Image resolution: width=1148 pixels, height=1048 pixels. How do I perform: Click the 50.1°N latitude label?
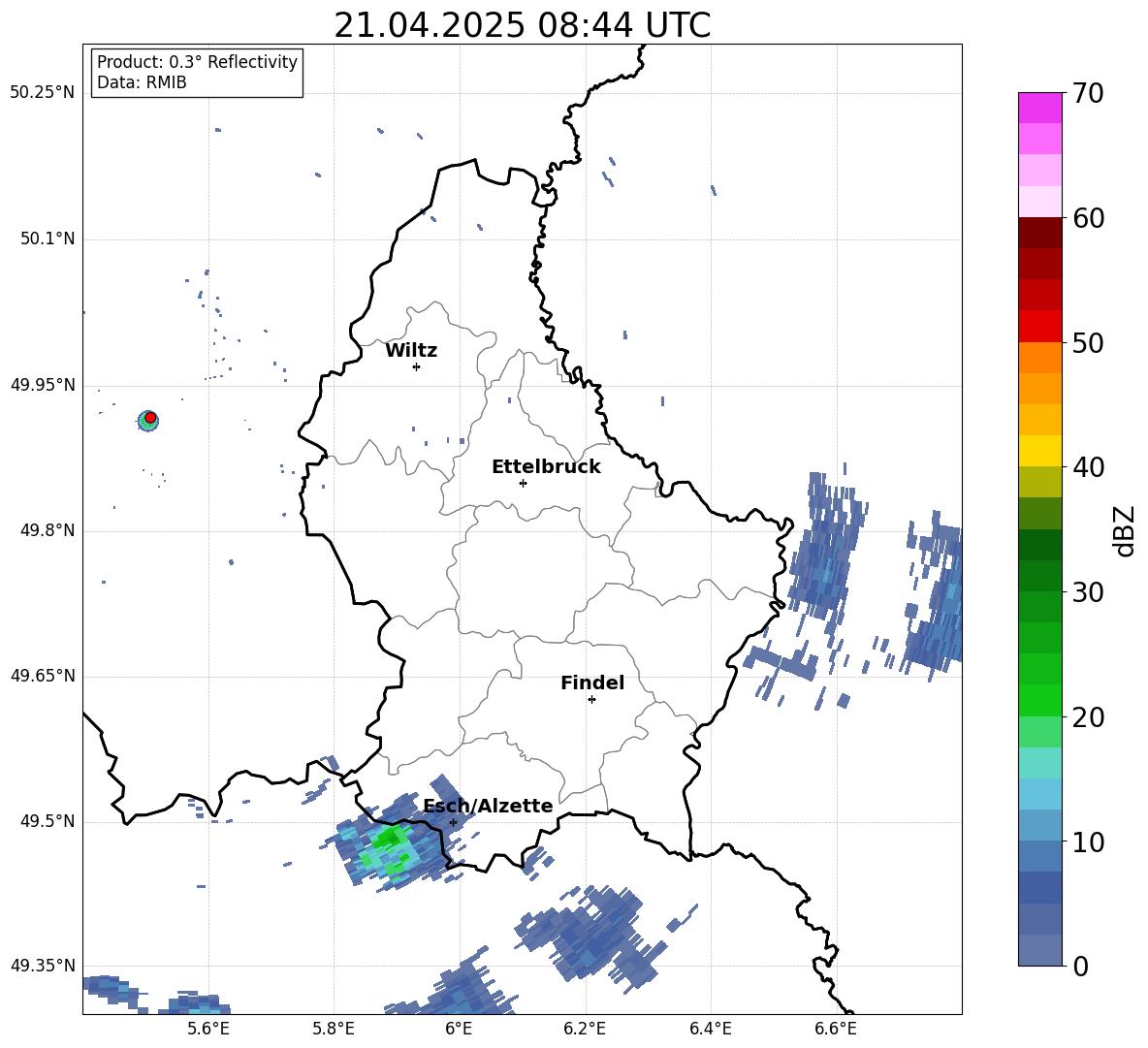coord(48,238)
